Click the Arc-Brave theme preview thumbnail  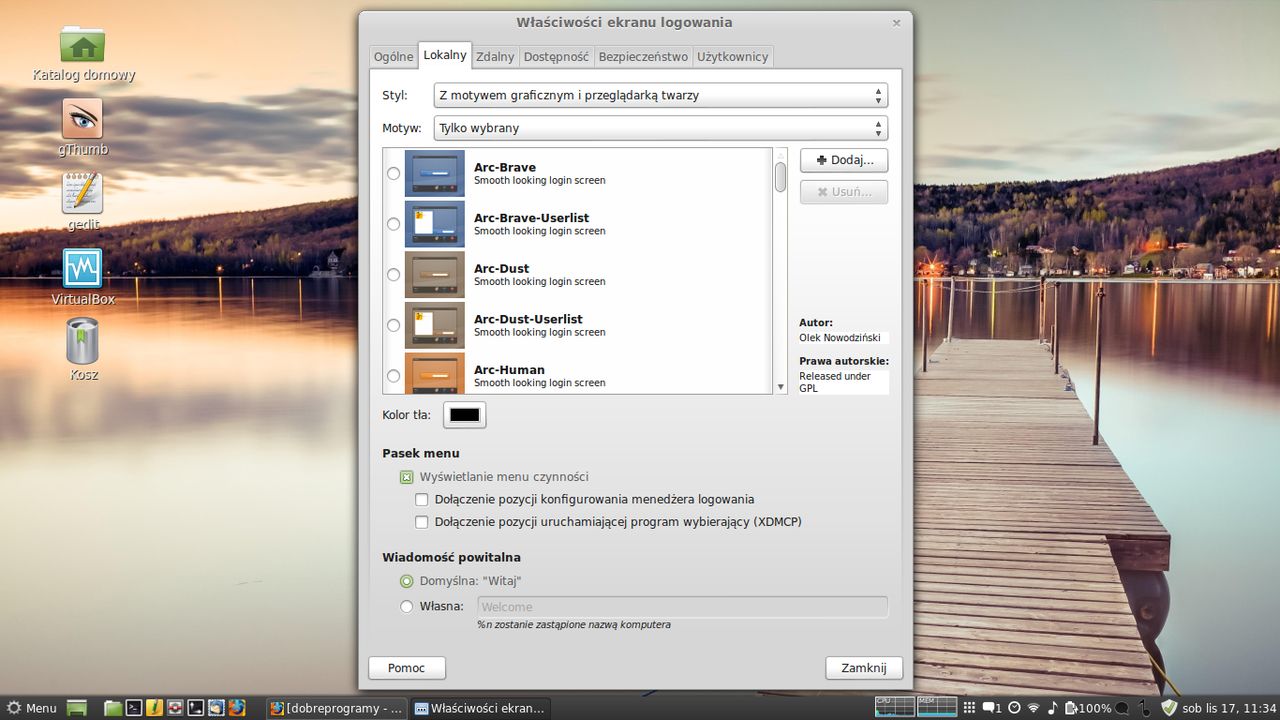click(x=434, y=173)
